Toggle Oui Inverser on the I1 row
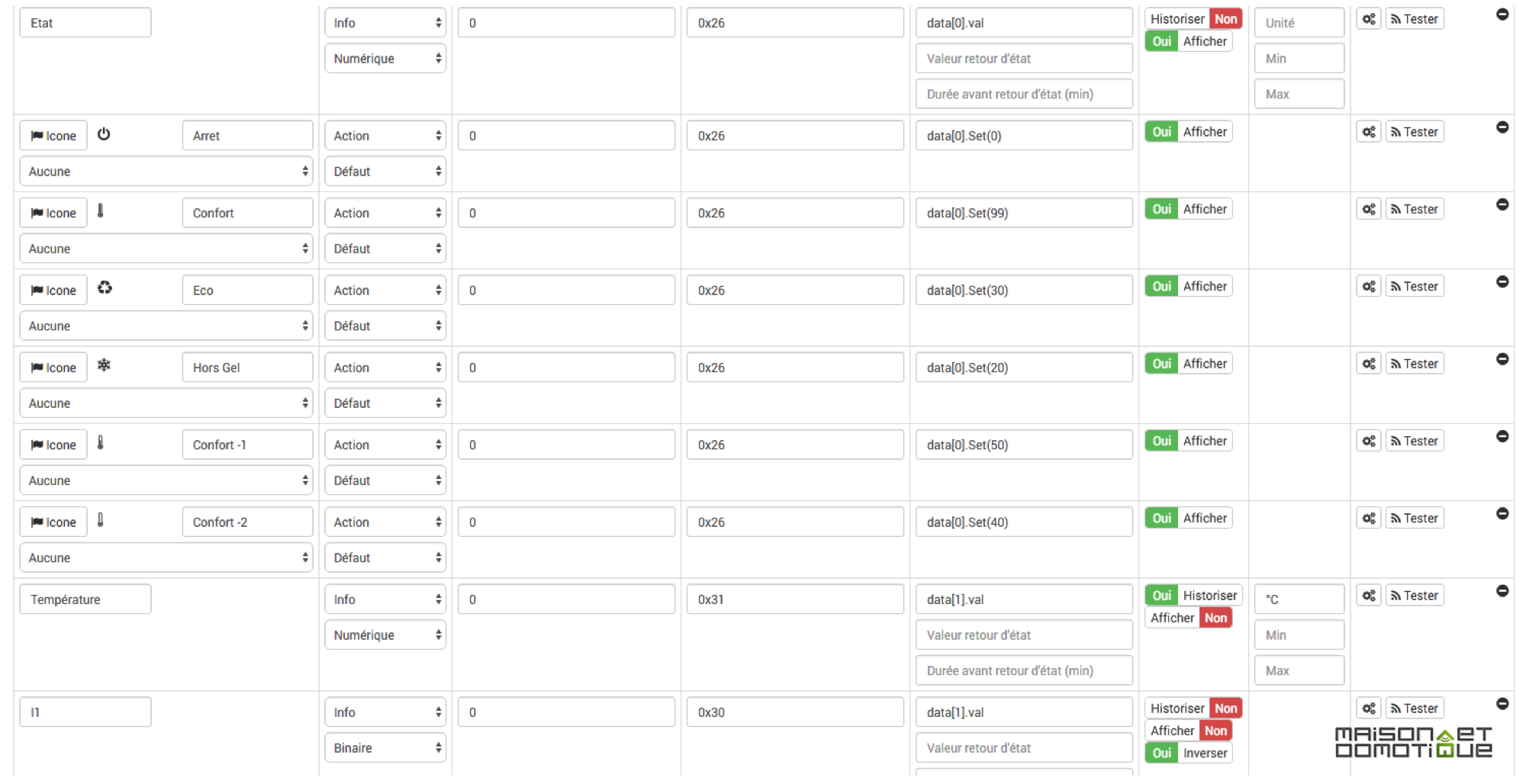Screen dimensions: 1526x784 [1189, 753]
